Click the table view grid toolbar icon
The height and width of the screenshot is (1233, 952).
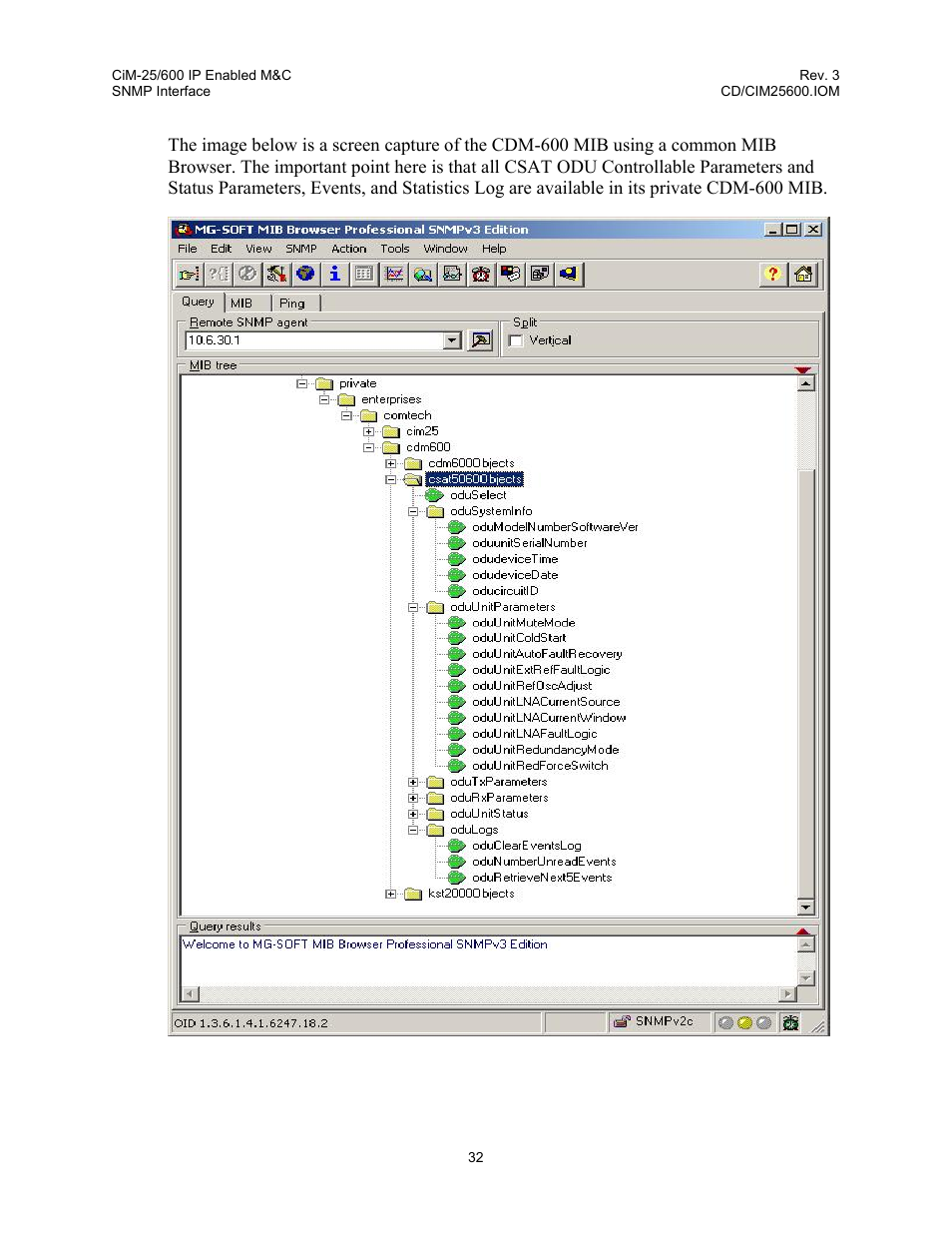click(x=364, y=274)
